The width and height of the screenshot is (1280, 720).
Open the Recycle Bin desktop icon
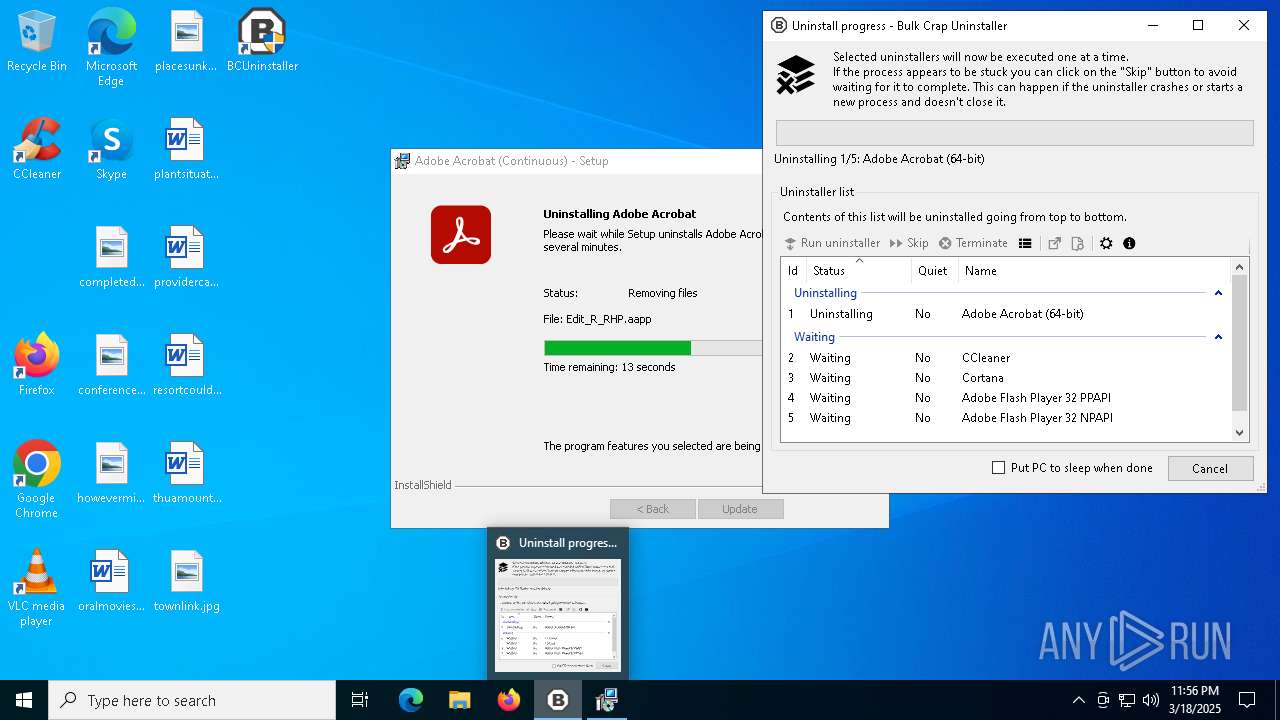37,43
